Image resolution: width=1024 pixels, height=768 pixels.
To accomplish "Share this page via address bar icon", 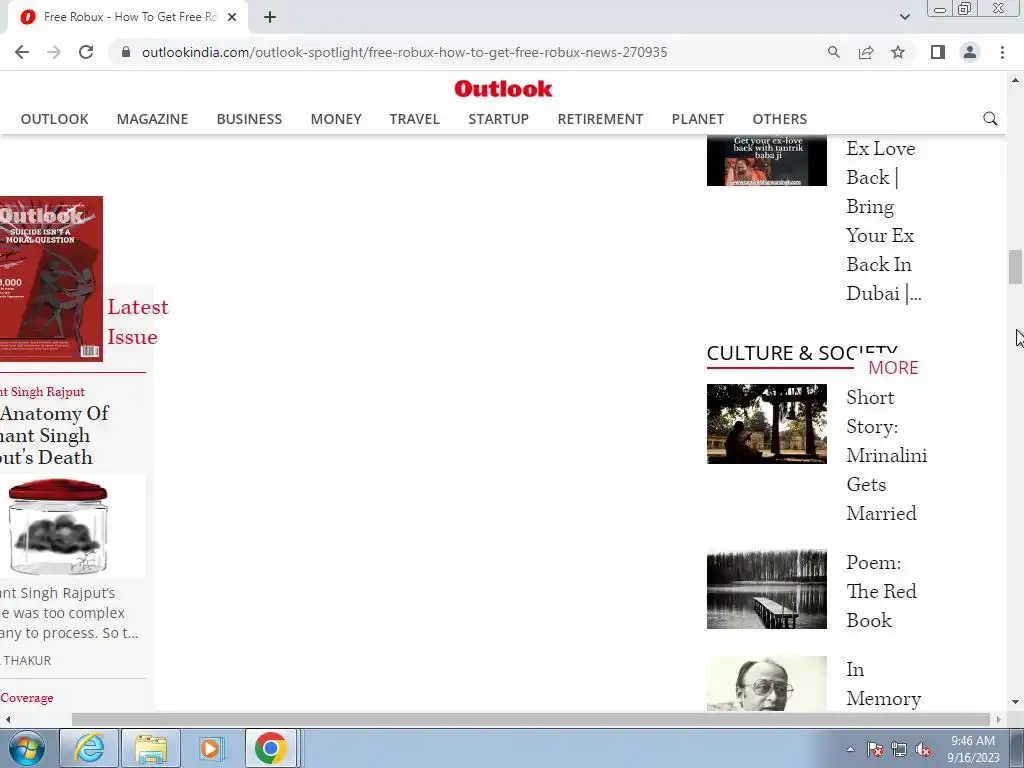I will pyautogui.click(x=866, y=52).
